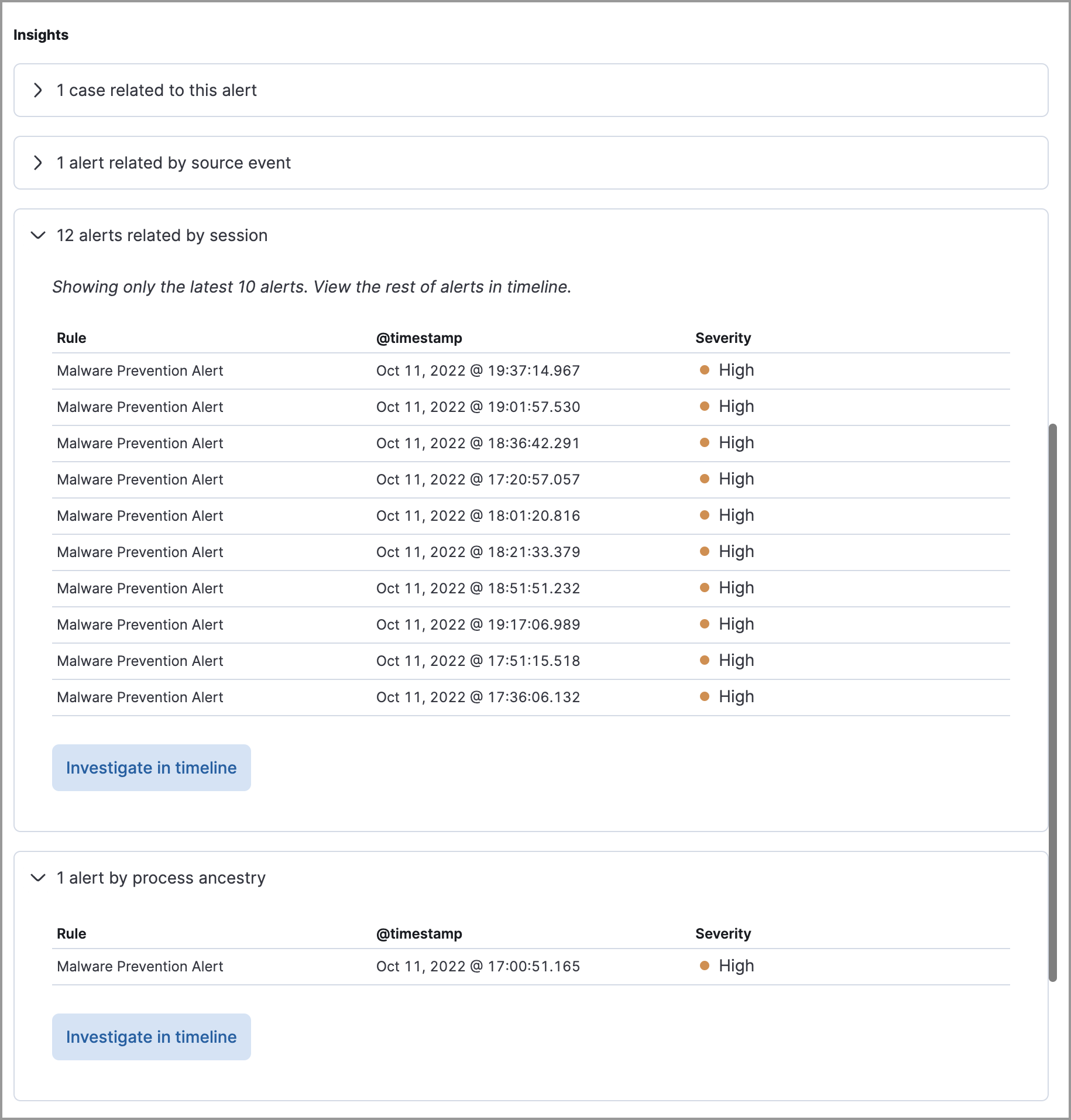The height and width of the screenshot is (1120, 1071).
Task: Click the Severity column header
Action: pyautogui.click(x=723, y=338)
